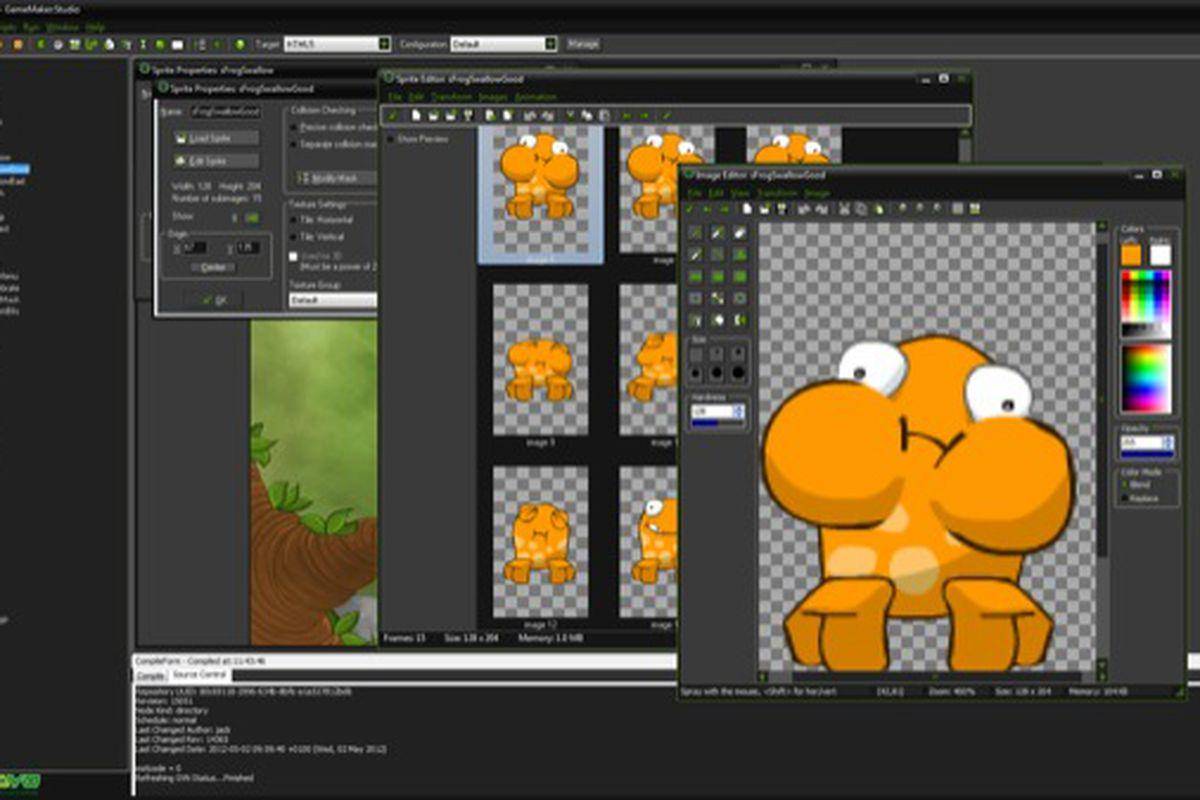Image resolution: width=1200 pixels, height=800 pixels.
Task: Open Transform menu in Sprite Editor
Action: [x=453, y=97]
